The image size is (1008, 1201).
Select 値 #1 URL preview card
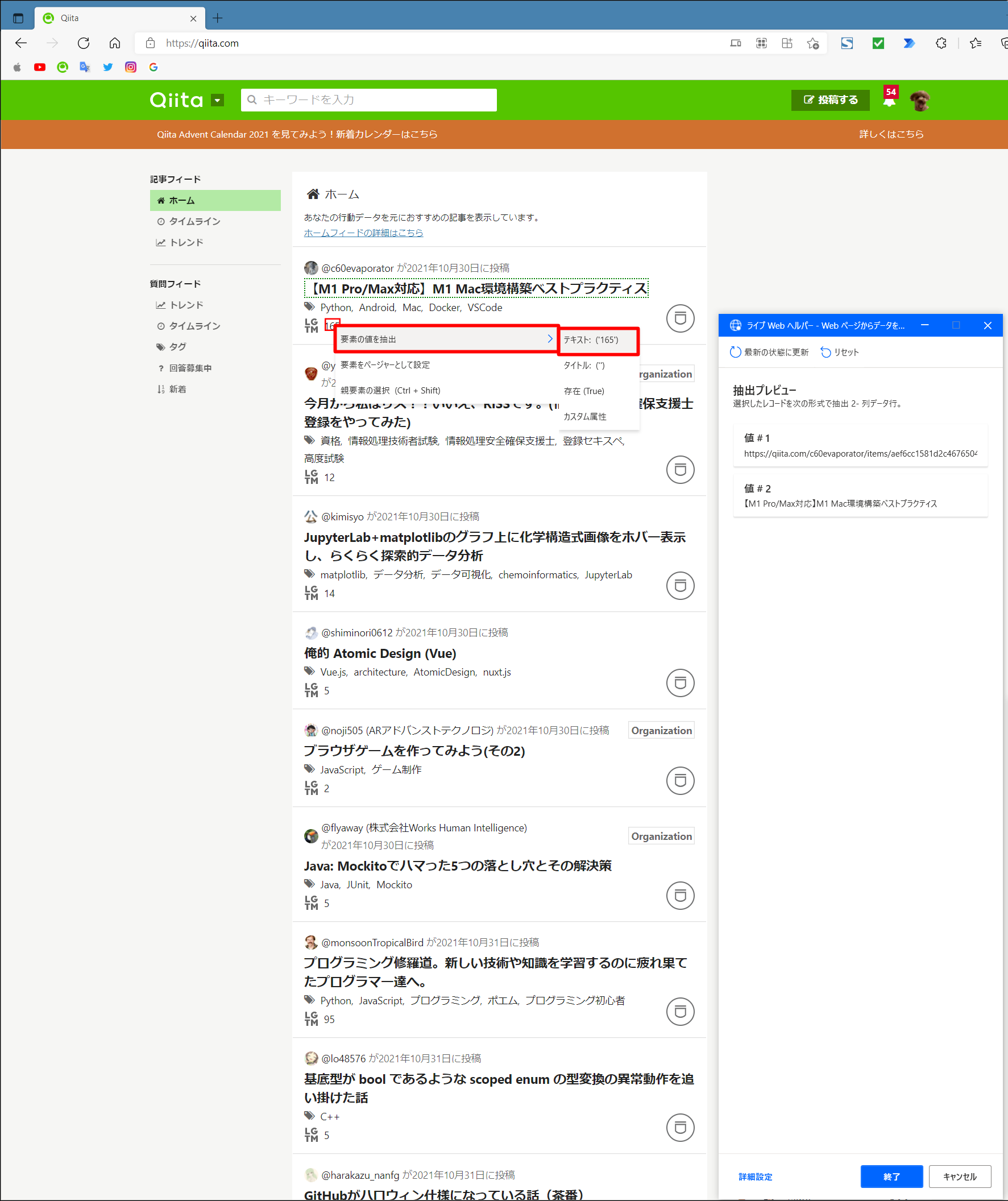860,445
